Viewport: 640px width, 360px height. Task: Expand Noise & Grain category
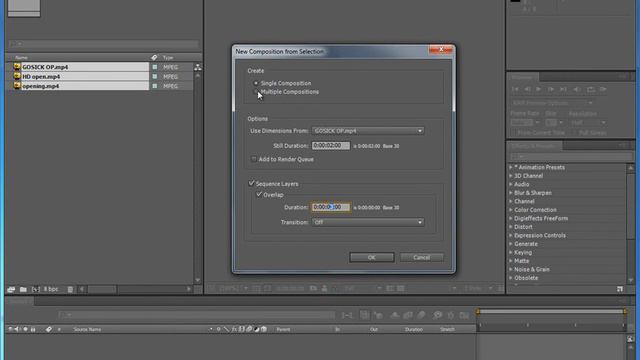511,269
